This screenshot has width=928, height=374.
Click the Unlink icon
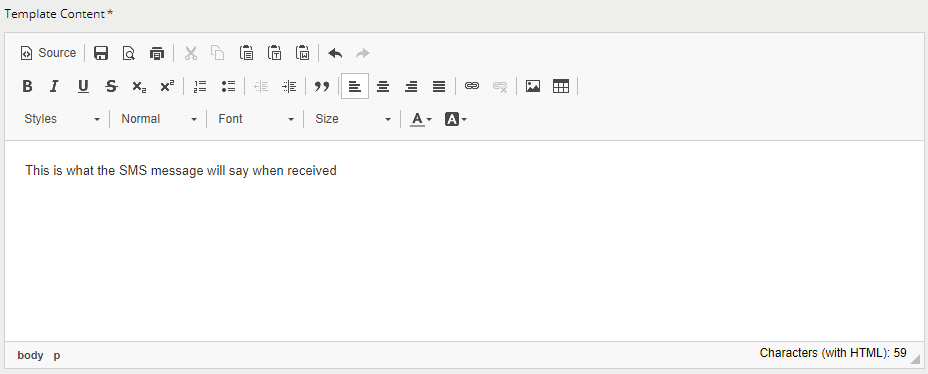point(500,86)
